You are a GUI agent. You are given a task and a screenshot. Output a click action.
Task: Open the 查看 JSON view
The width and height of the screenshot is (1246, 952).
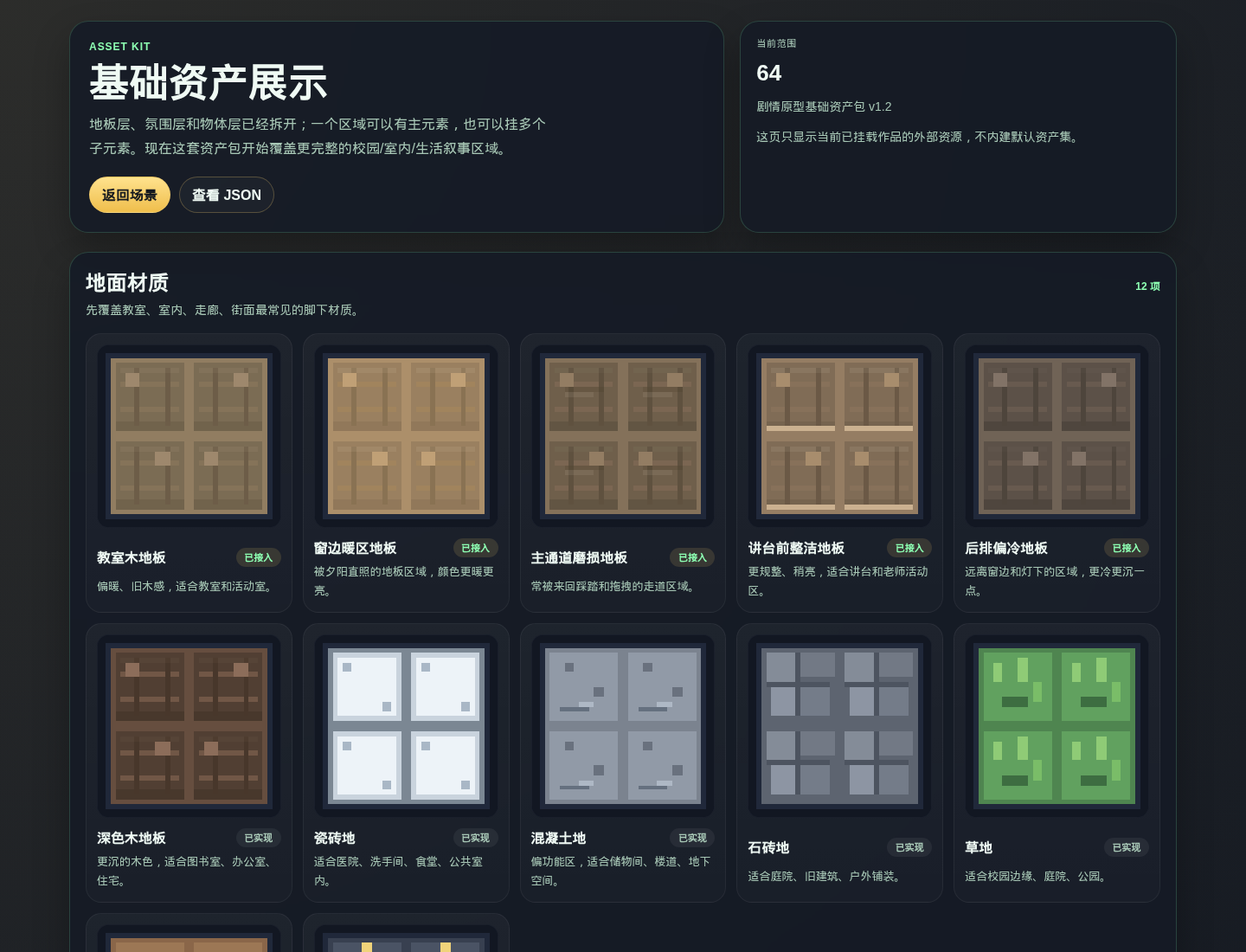226,195
